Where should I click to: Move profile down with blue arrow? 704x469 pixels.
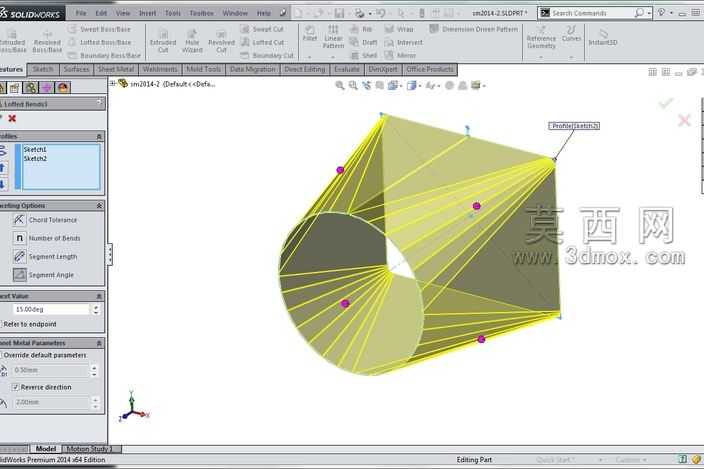(3, 184)
